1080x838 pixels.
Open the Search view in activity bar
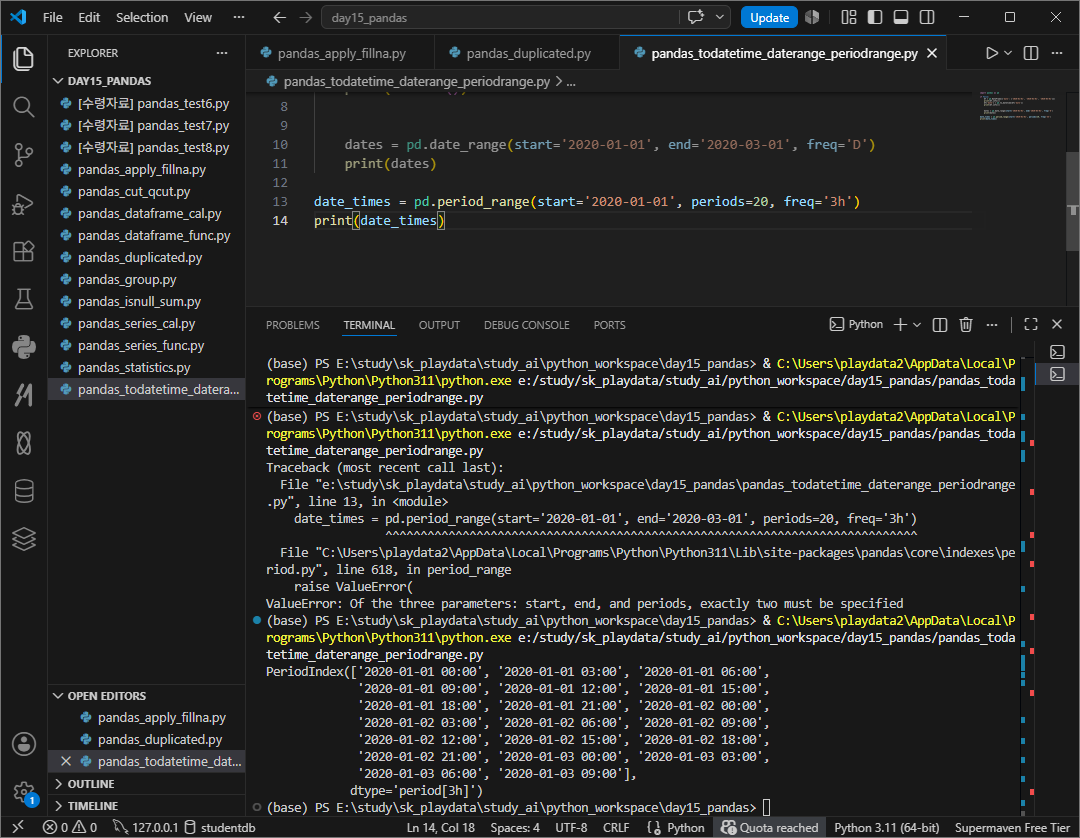tap(23, 107)
